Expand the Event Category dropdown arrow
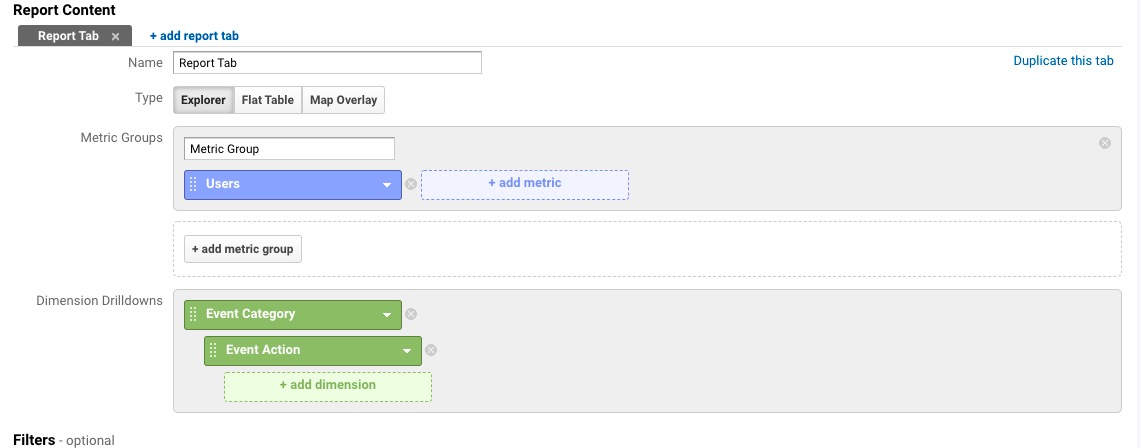This screenshot has width=1141, height=448. coord(387,315)
